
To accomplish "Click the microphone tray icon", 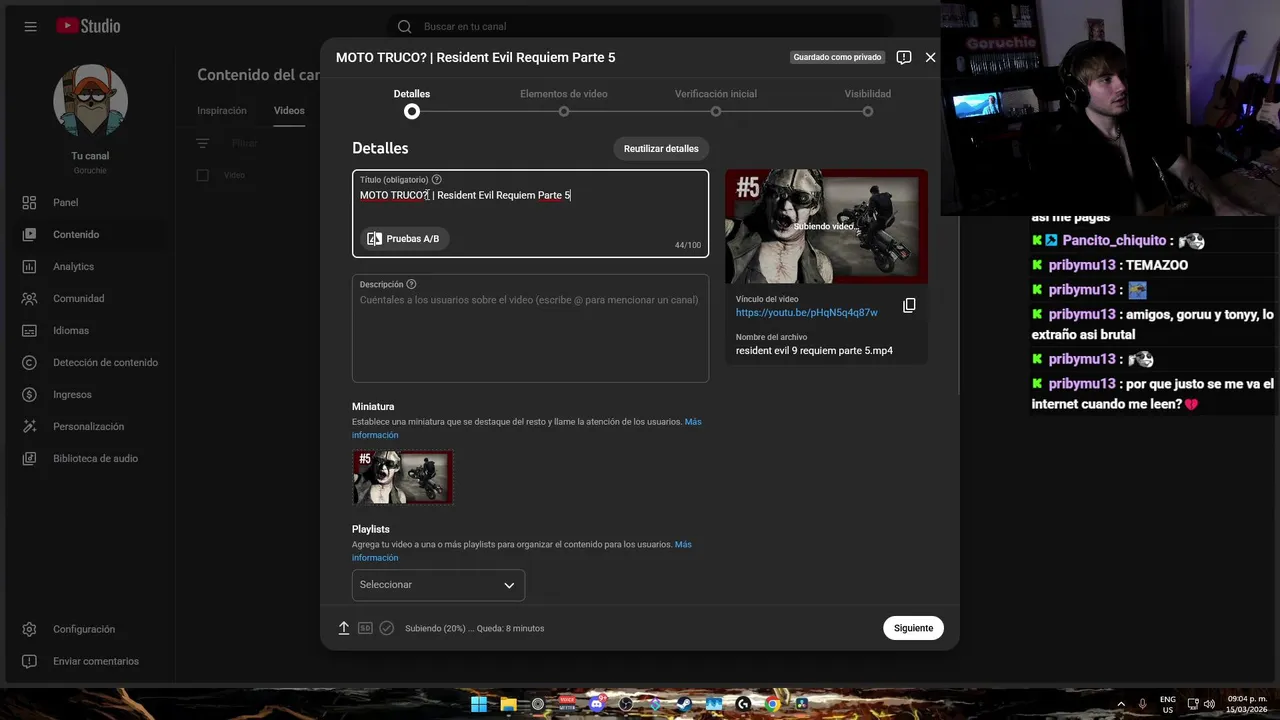I will pyautogui.click(x=1142, y=704).
